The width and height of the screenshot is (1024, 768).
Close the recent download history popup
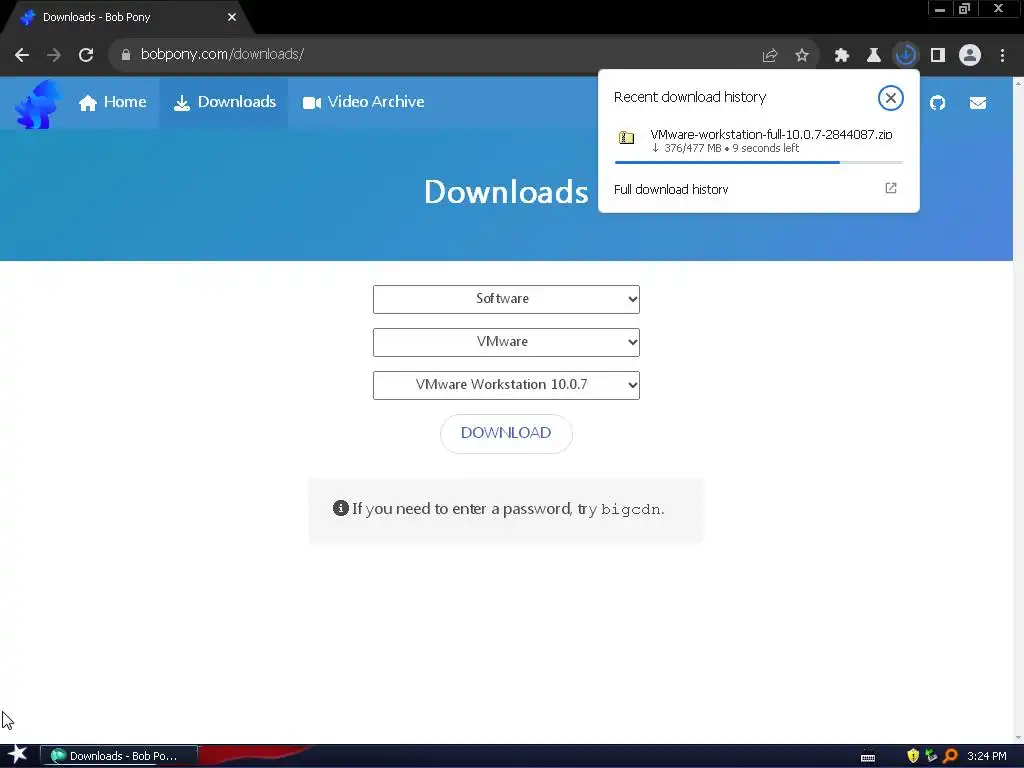point(890,98)
